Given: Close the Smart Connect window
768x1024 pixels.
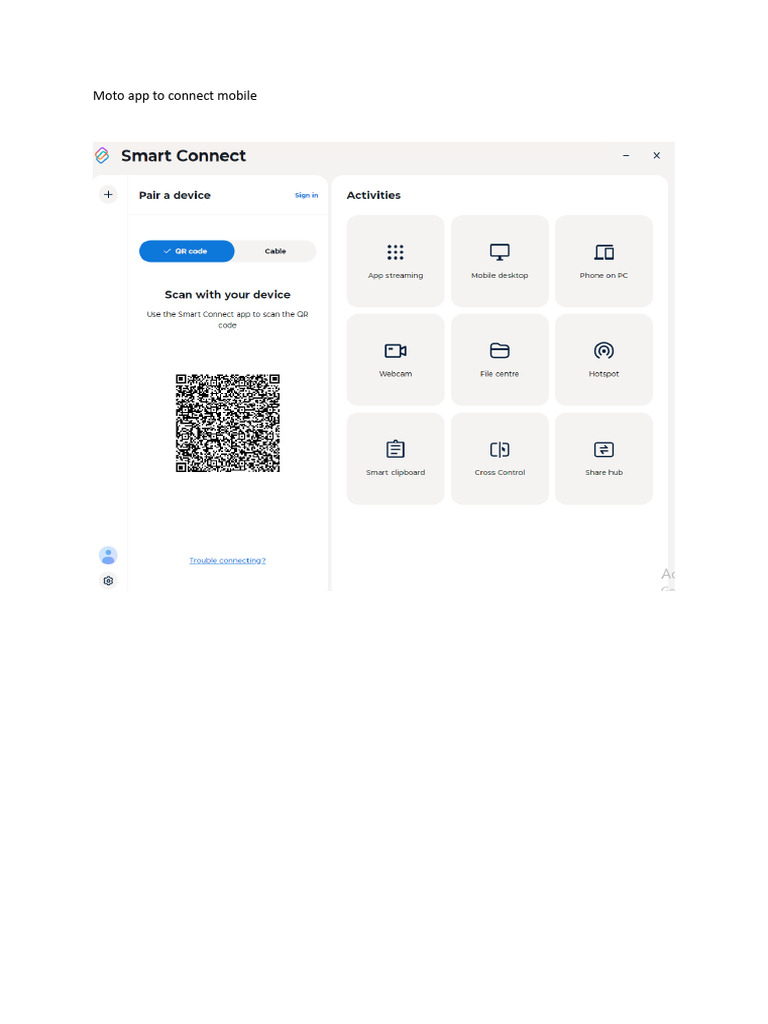Looking at the screenshot, I should tap(656, 155).
